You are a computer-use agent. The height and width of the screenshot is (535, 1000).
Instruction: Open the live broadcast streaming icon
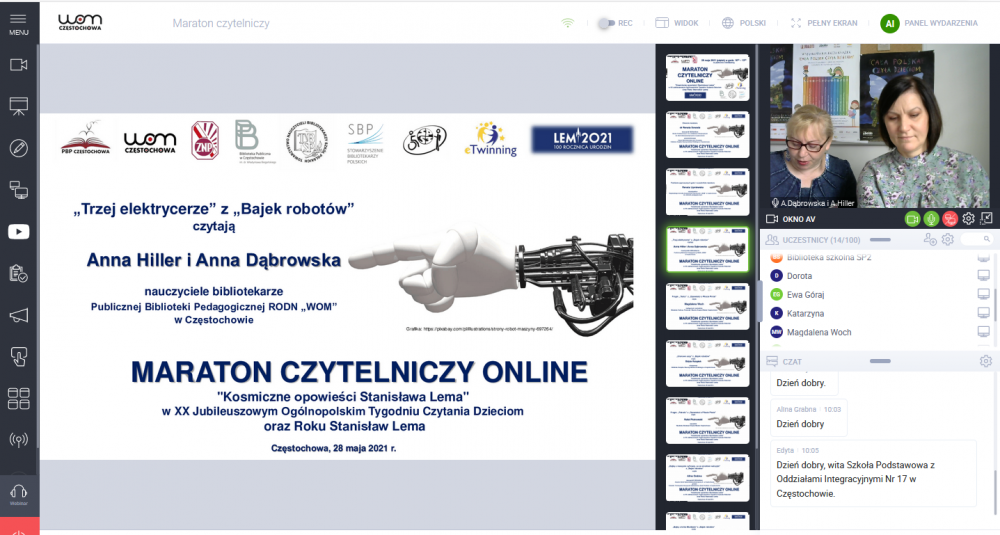pyautogui.click(x=18, y=439)
